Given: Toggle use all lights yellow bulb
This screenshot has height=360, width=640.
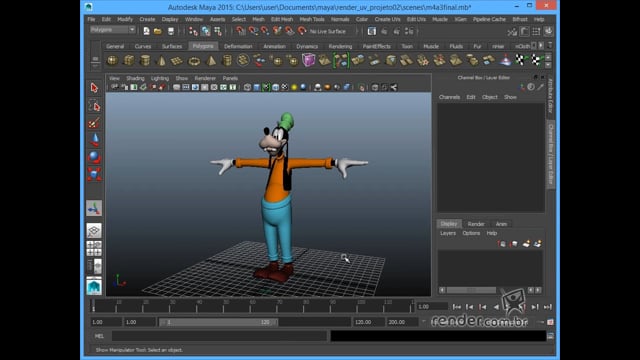Looking at the screenshot, I should (x=294, y=87).
